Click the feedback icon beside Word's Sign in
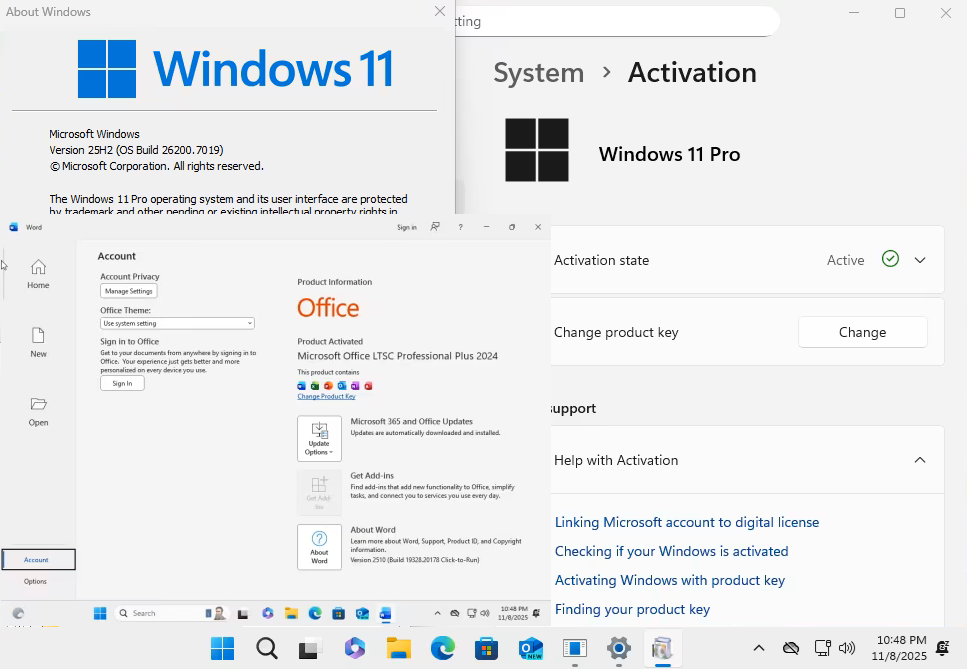The height and width of the screenshot is (669, 967). click(435, 227)
